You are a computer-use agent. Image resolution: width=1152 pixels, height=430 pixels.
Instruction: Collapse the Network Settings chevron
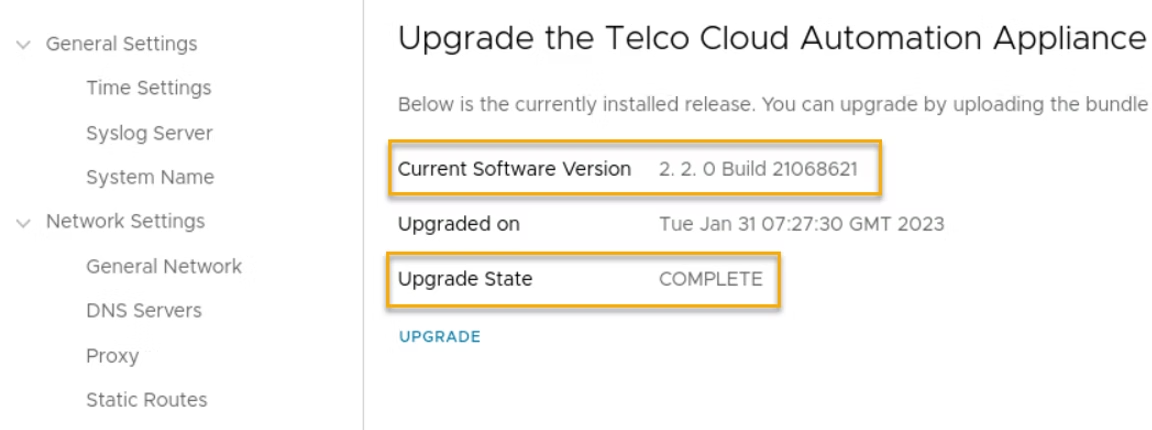pyautogui.click(x=23, y=221)
